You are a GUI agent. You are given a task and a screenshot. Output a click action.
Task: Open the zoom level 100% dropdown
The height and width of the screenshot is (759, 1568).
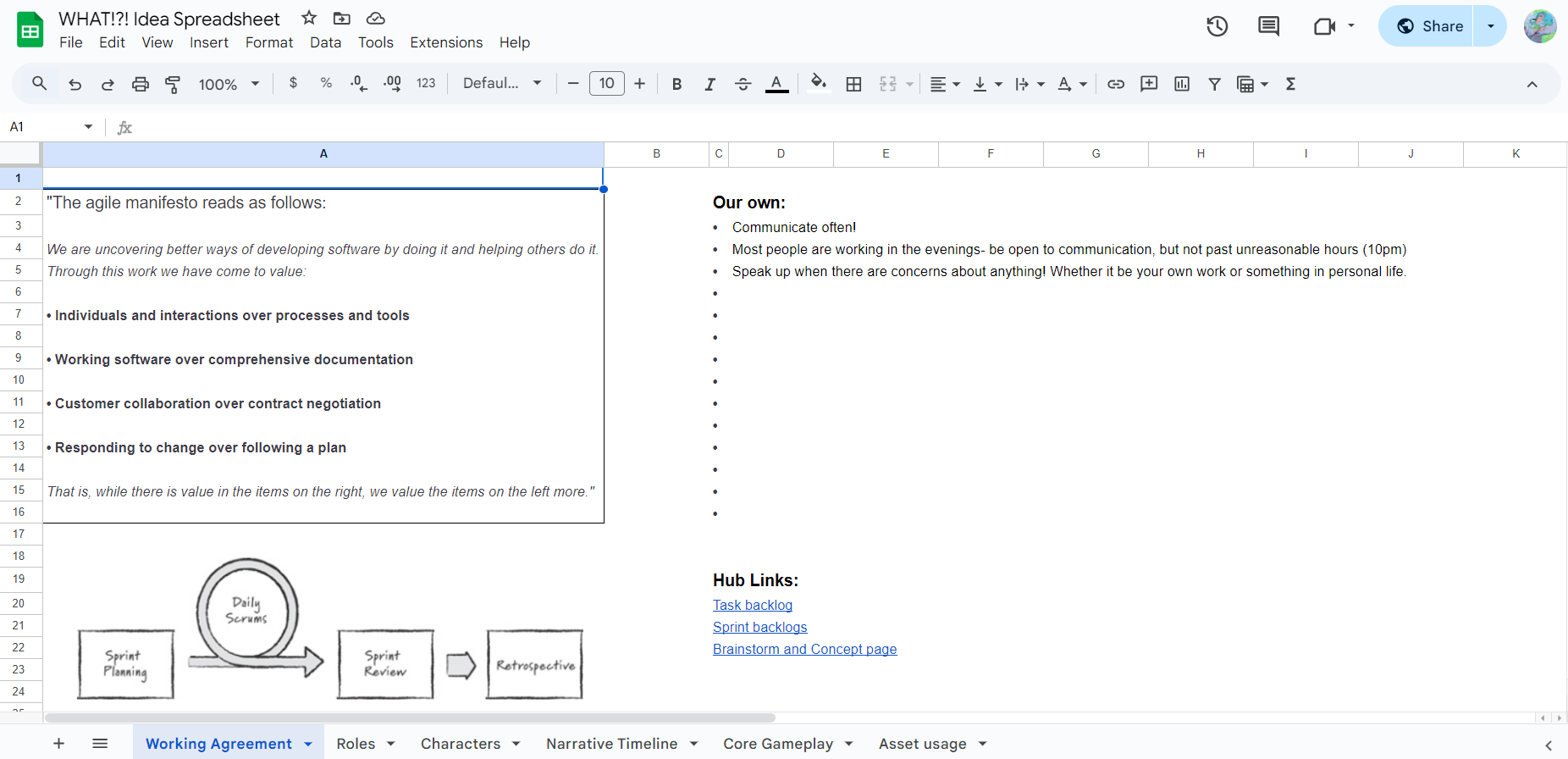tap(229, 84)
